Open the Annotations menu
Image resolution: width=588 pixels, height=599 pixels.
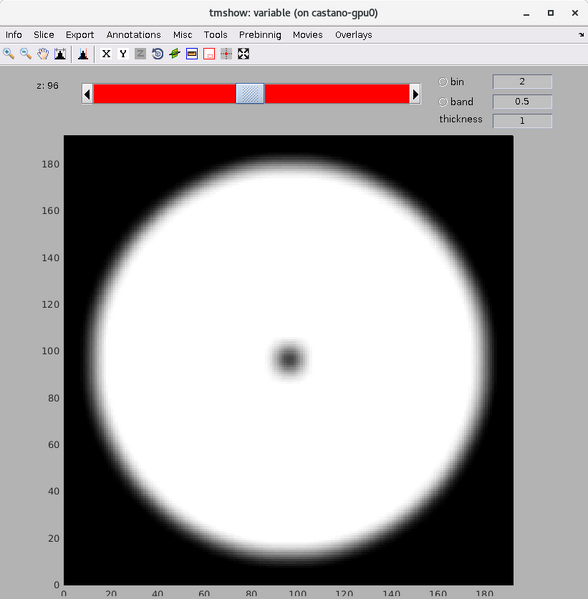pos(134,35)
